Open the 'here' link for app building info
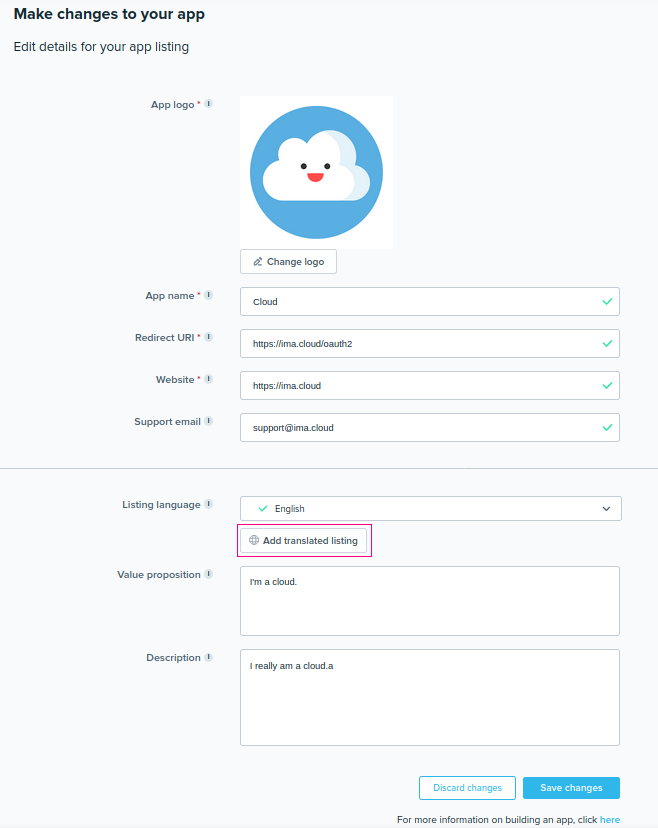The width and height of the screenshot is (658, 828). (x=609, y=820)
